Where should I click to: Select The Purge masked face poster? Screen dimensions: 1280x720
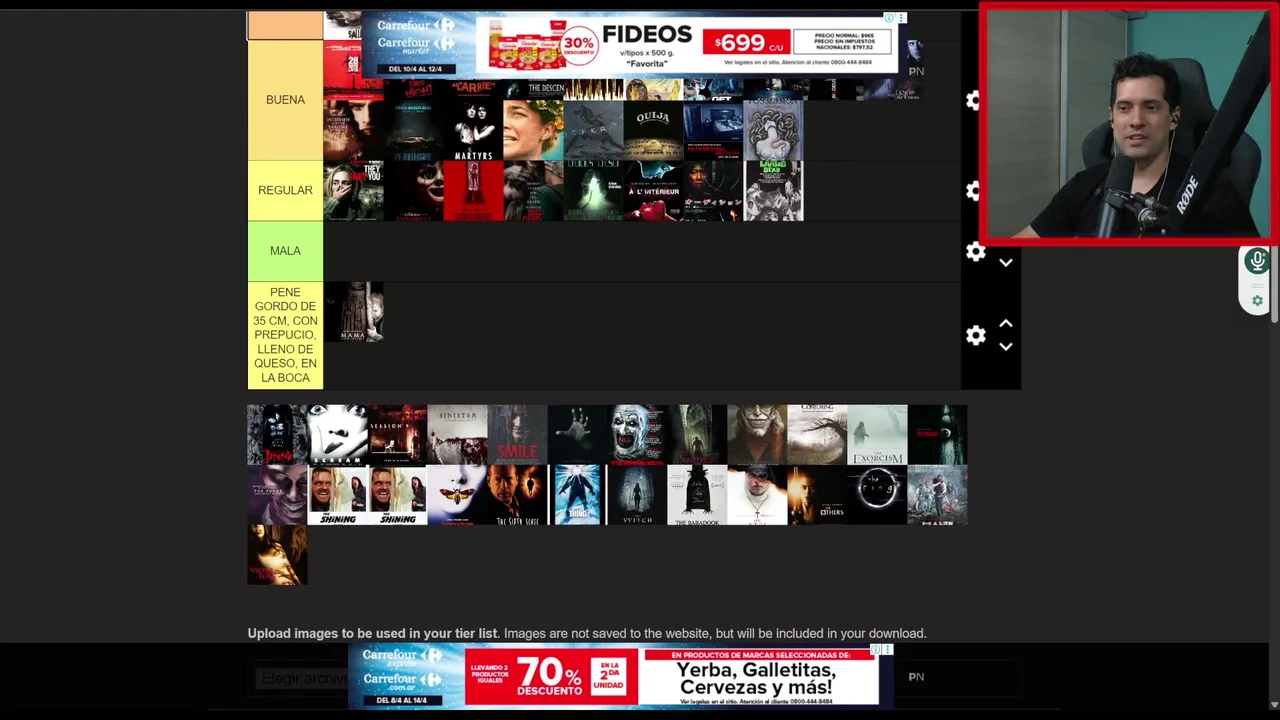click(x=277, y=495)
